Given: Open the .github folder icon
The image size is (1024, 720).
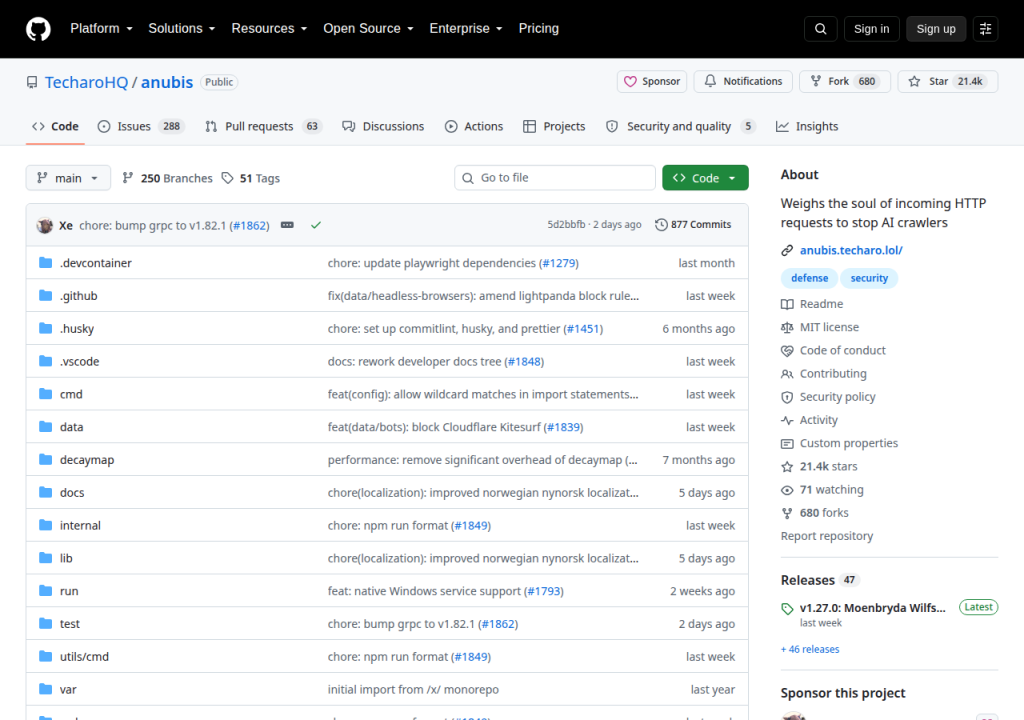Looking at the screenshot, I should tap(46, 295).
